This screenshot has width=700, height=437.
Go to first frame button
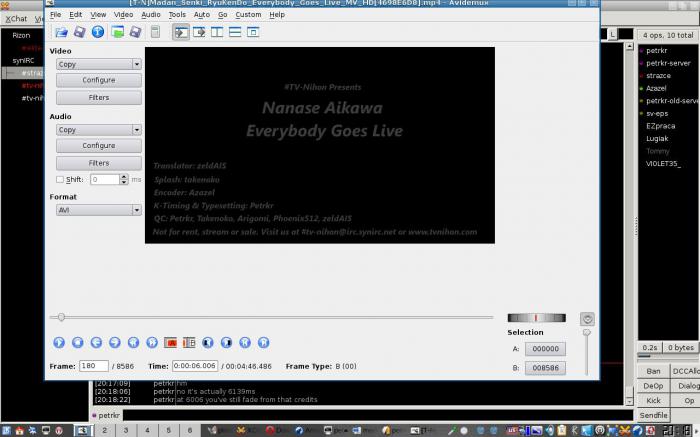245,342
